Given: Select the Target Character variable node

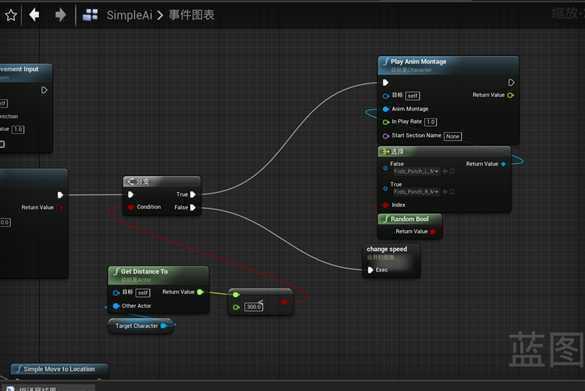Looking at the screenshot, I should [141, 326].
